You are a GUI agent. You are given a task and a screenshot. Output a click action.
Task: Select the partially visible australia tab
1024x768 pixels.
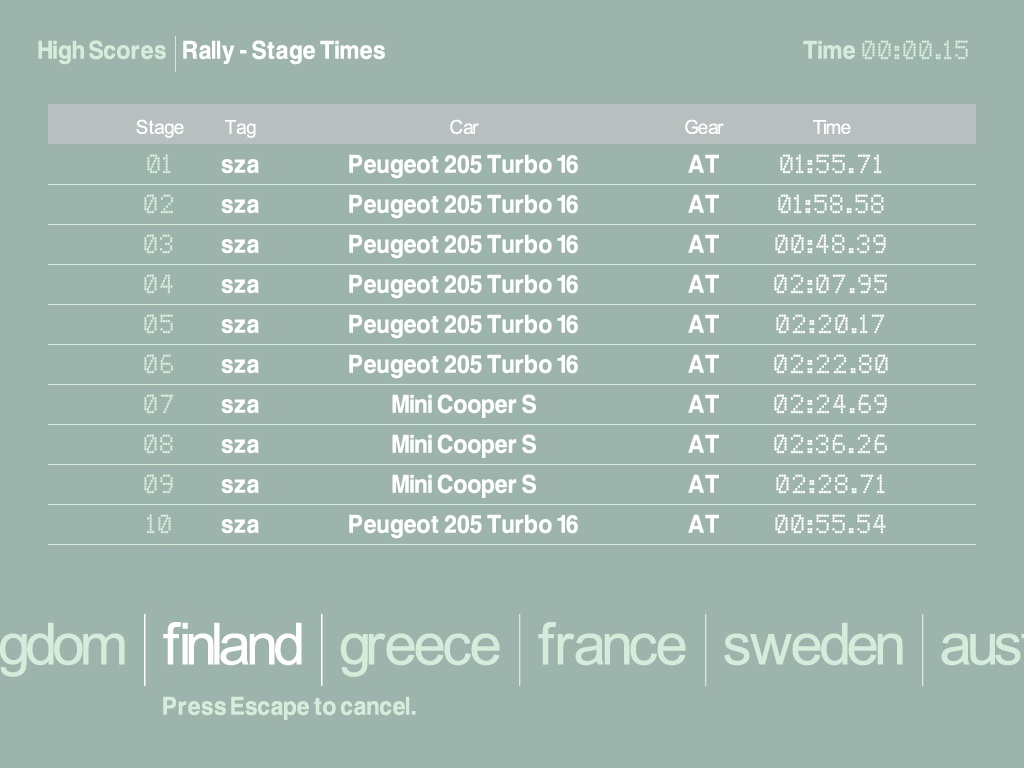pos(981,646)
